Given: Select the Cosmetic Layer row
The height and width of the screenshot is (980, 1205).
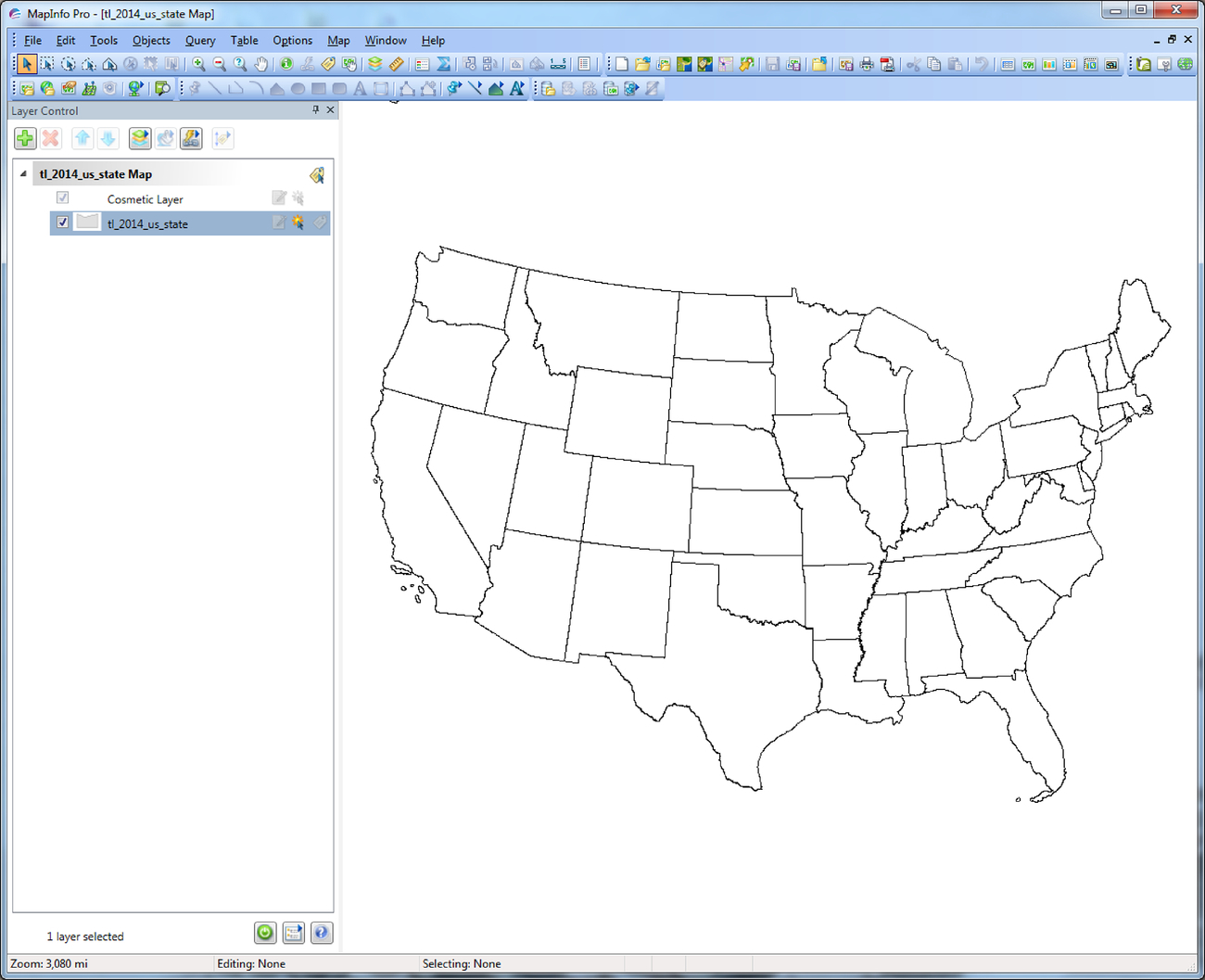Looking at the screenshot, I should pyautogui.click(x=190, y=198).
